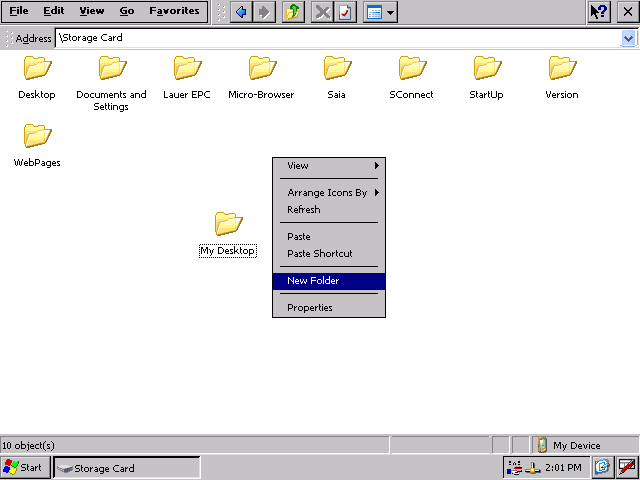Click the 2:01 PM clock
The image size is (640, 480).
coord(563,468)
